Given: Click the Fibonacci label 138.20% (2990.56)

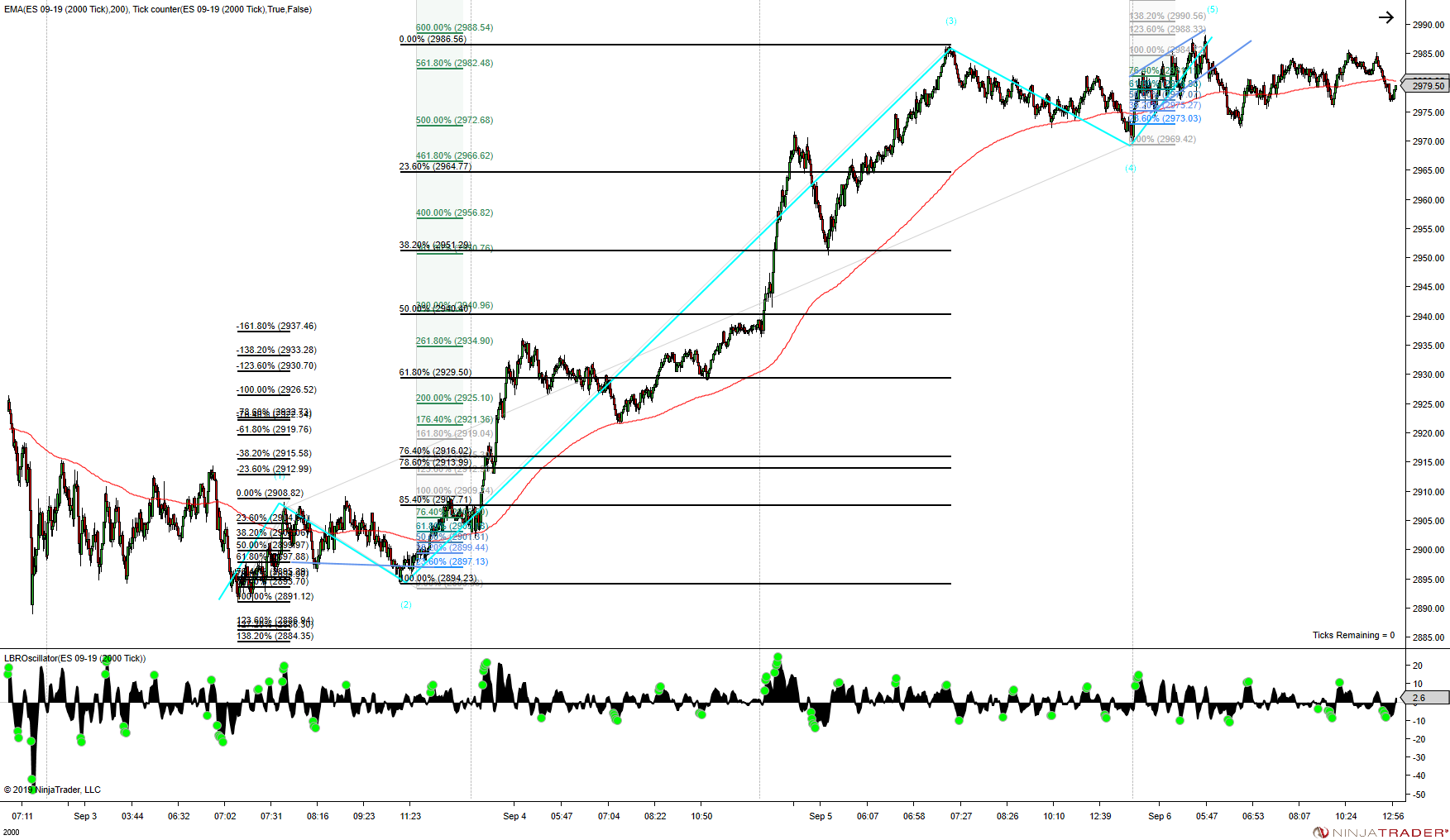Looking at the screenshot, I should click(1168, 16).
